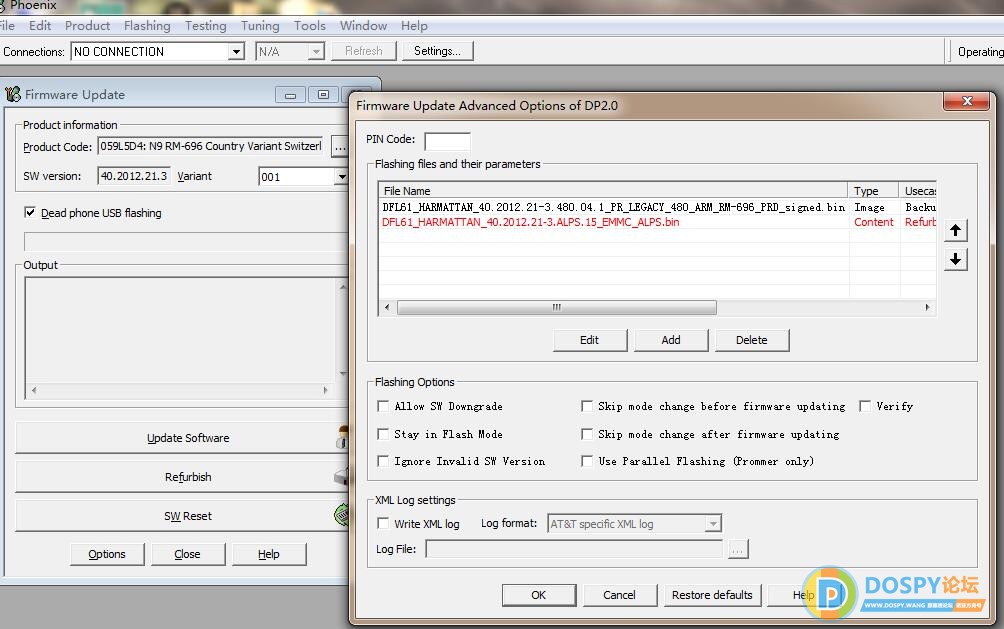Open the Product menu
1004x629 pixels.
point(87,26)
